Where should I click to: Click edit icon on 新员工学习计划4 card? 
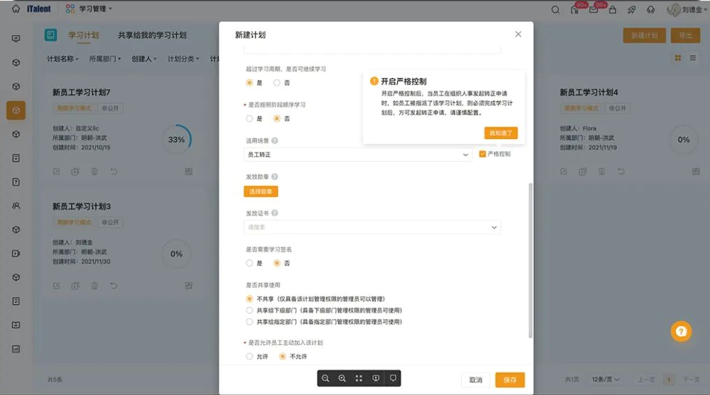pos(563,171)
